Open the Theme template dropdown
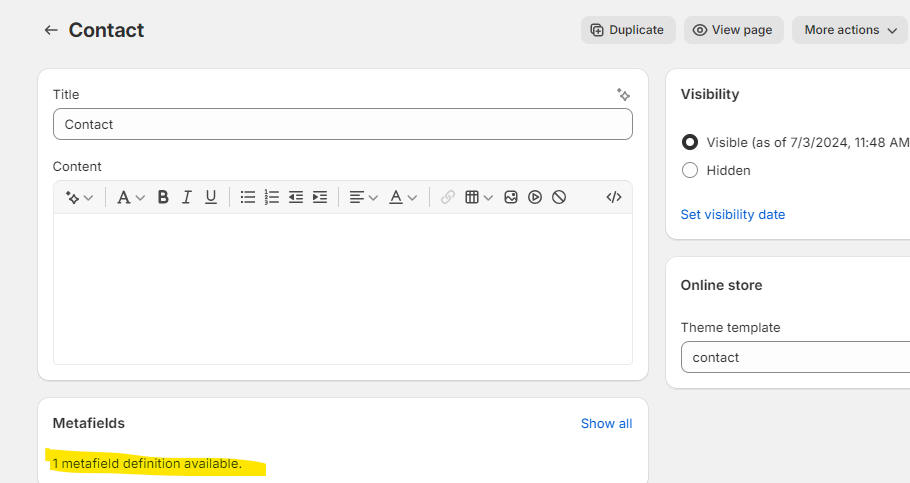This screenshot has width=910, height=483. click(795, 357)
